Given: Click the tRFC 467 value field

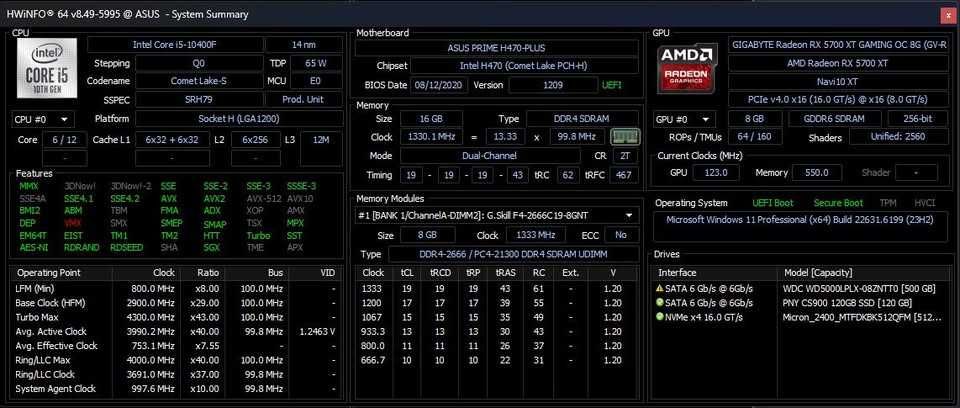Looking at the screenshot, I should pyautogui.click(x=625, y=175).
